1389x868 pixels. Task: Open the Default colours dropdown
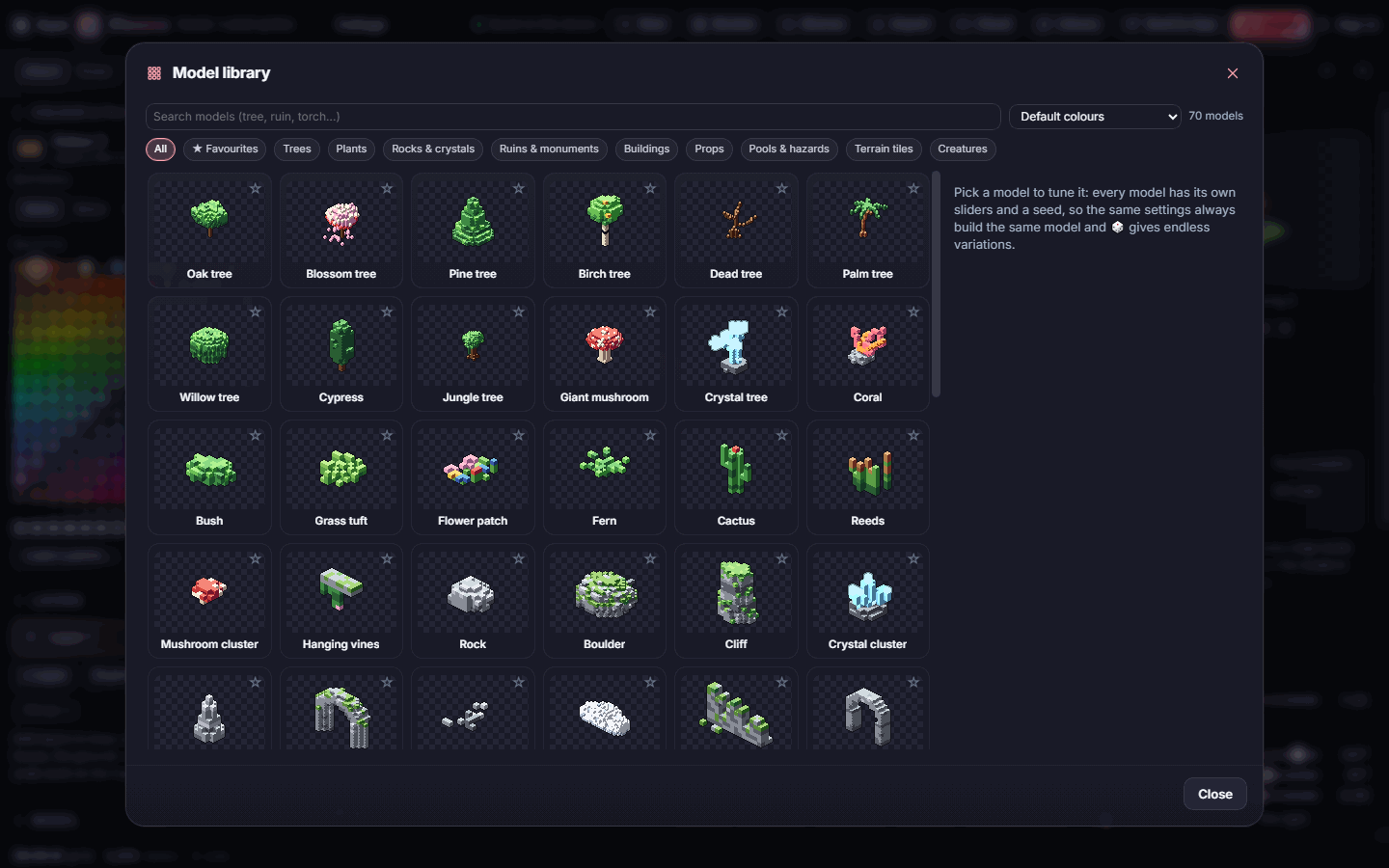(1095, 117)
